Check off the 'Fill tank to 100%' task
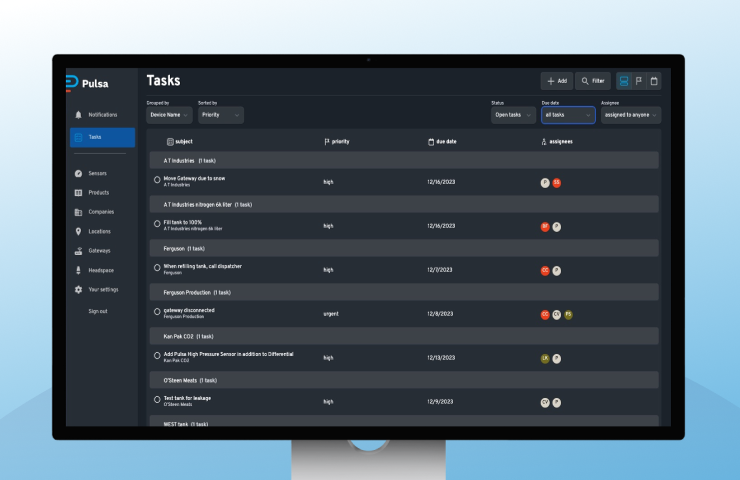This screenshot has height=480, width=740. click(157, 224)
